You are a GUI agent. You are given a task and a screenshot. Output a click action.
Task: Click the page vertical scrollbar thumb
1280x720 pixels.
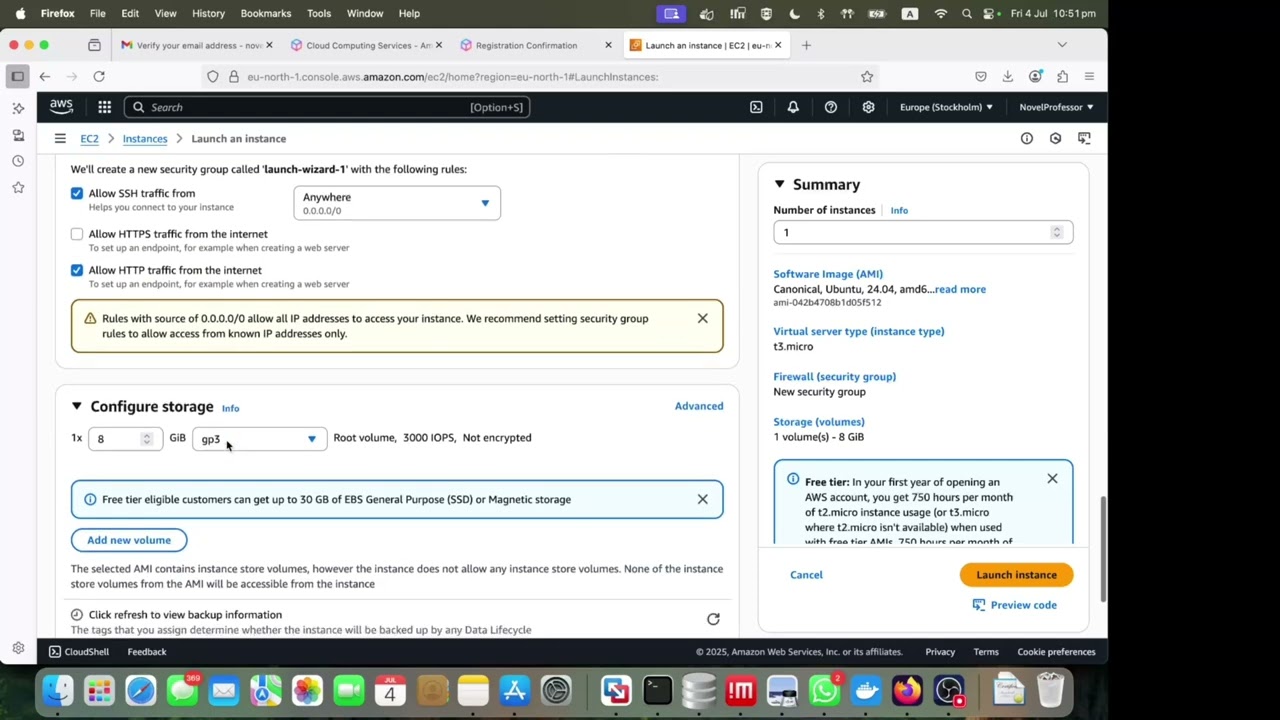click(x=1103, y=548)
